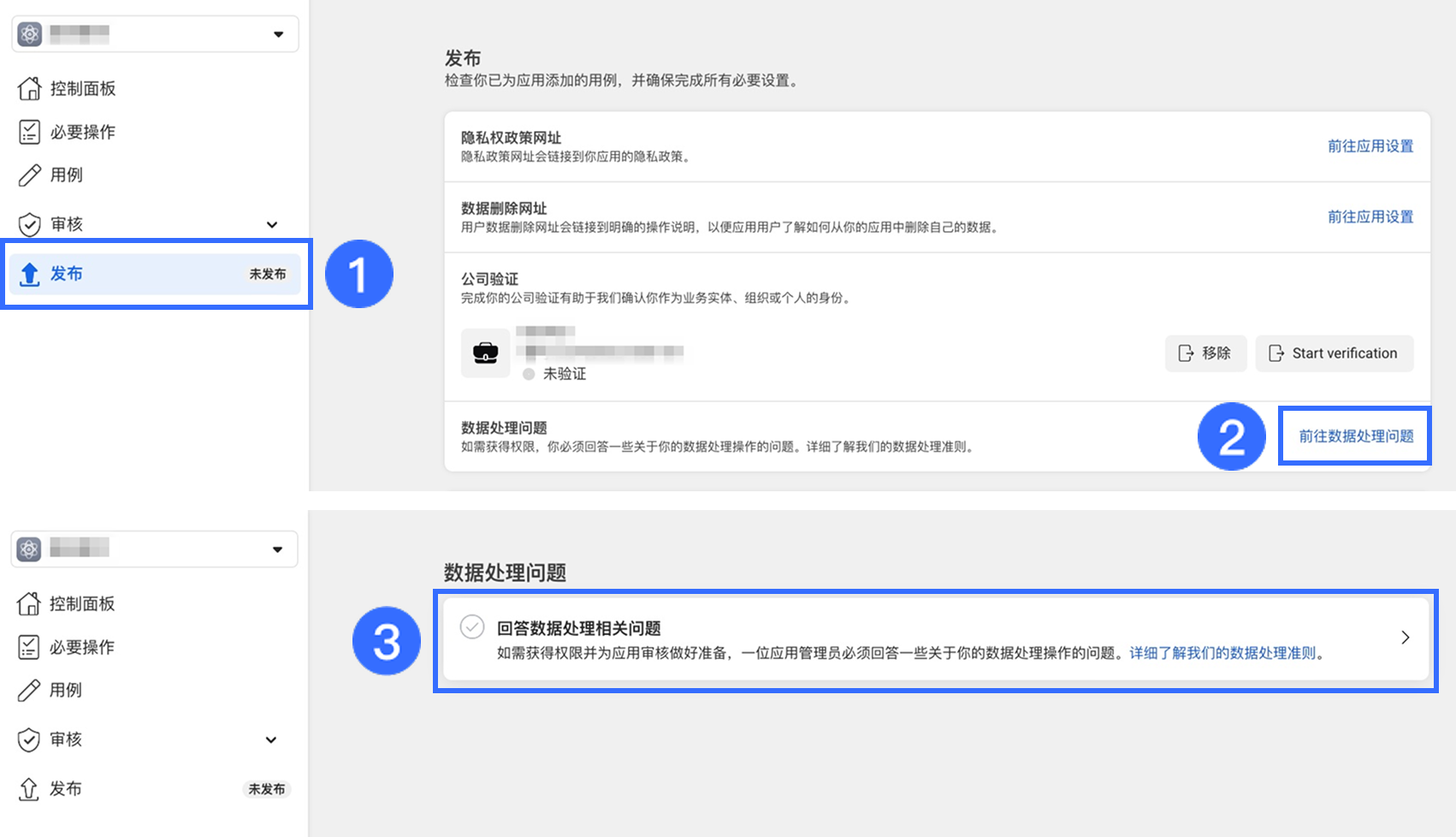
Task: Click the Start verification button
Action: click(1335, 353)
